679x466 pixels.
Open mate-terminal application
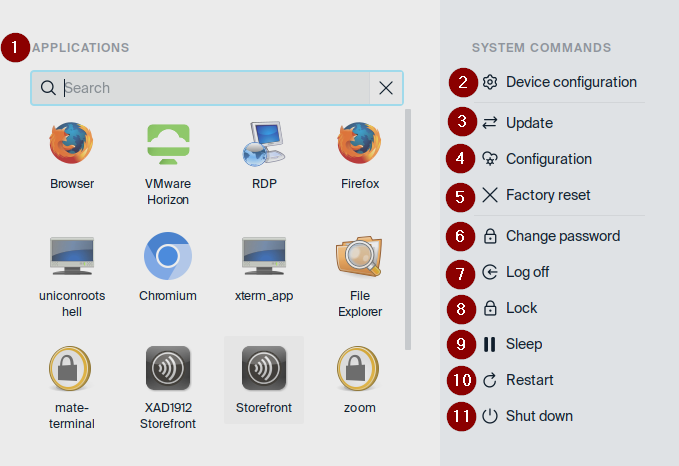click(72, 369)
